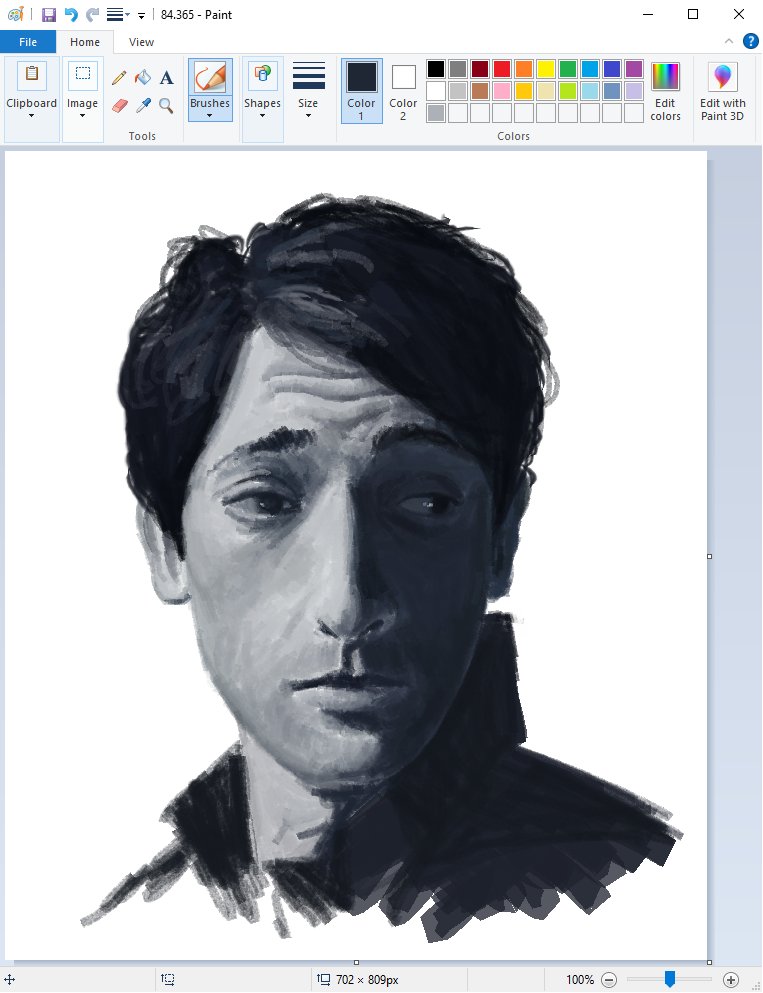Activate the Color 1 selector
This screenshot has height=993, width=763.
[361, 91]
